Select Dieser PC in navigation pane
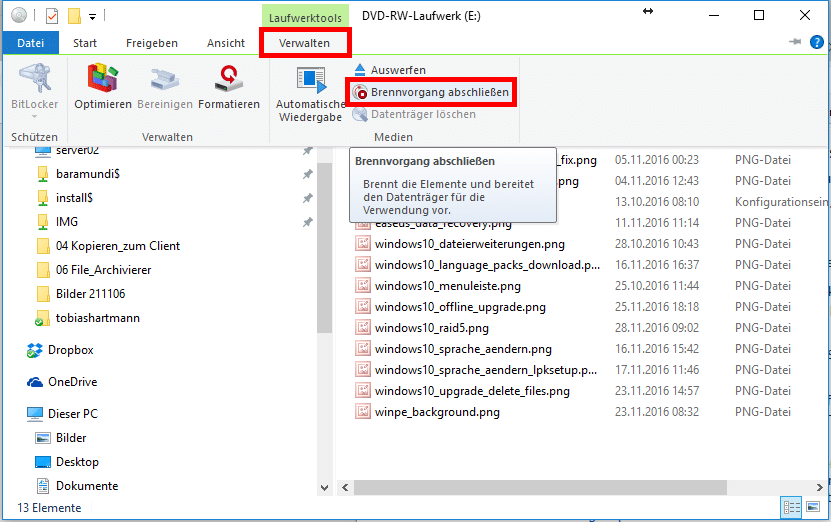831x522 pixels. (73, 413)
